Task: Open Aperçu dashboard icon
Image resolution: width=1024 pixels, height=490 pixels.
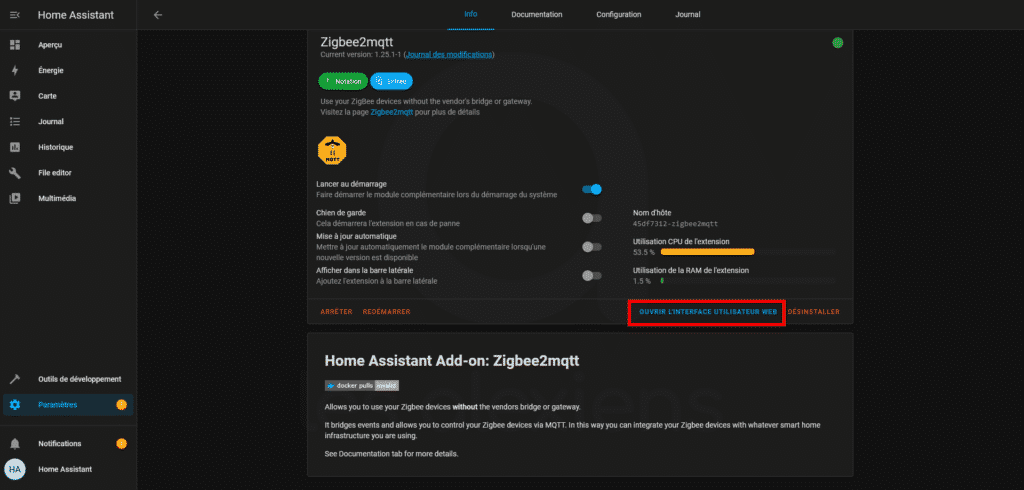Action: [15, 44]
